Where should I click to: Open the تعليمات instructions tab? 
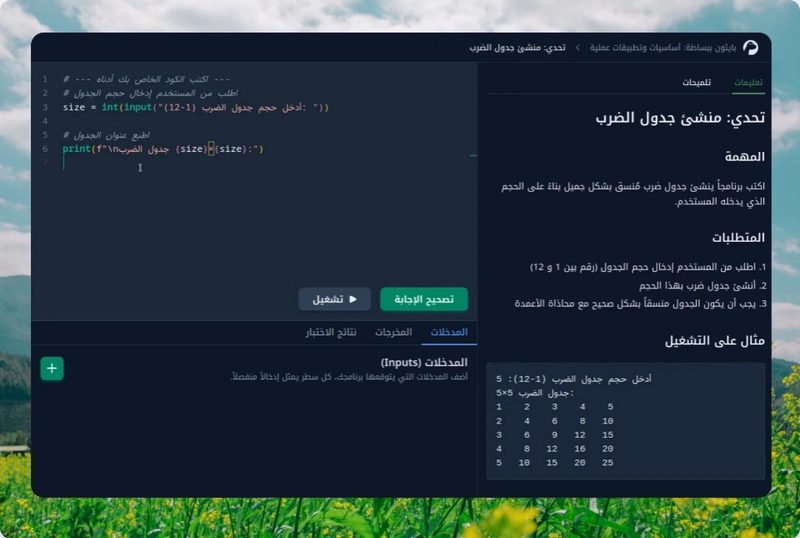pos(748,82)
